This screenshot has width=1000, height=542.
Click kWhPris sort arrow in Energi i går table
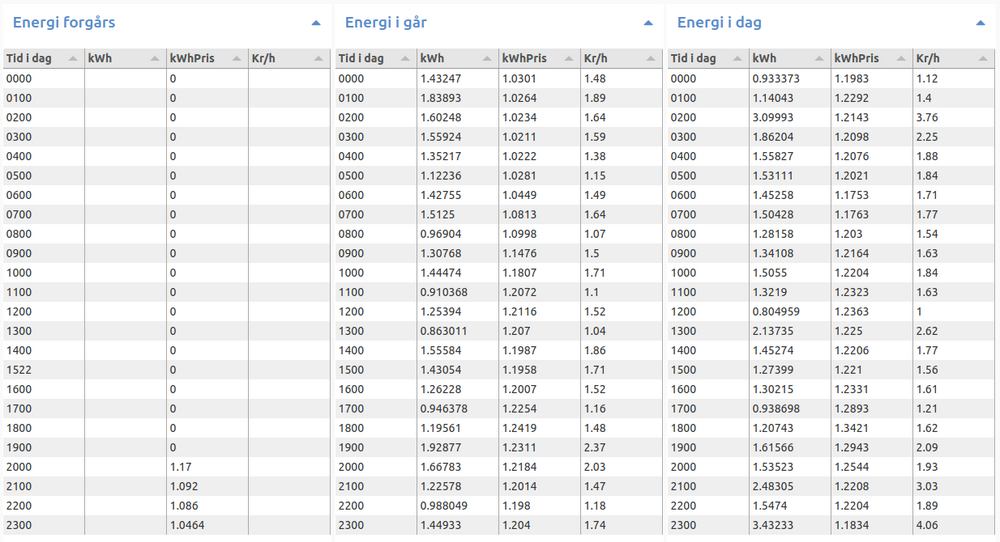(569, 59)
